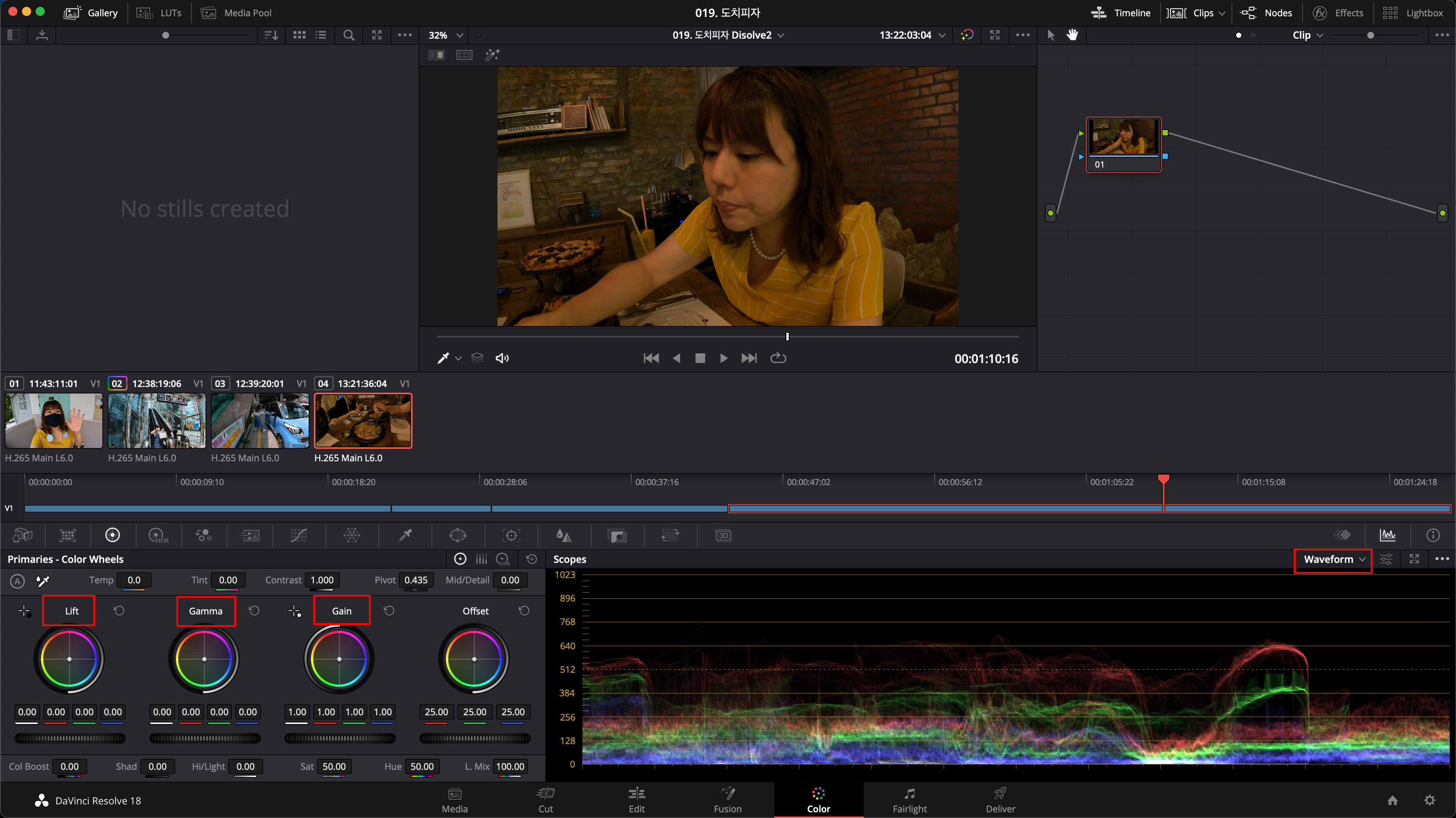
Task: Open the Power Window palette
Action: 458,535
